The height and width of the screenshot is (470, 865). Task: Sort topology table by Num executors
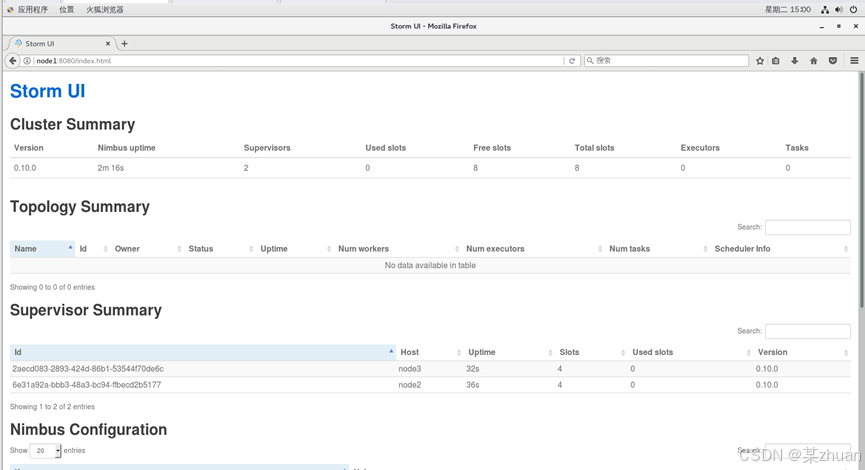[x=533, y=249]
